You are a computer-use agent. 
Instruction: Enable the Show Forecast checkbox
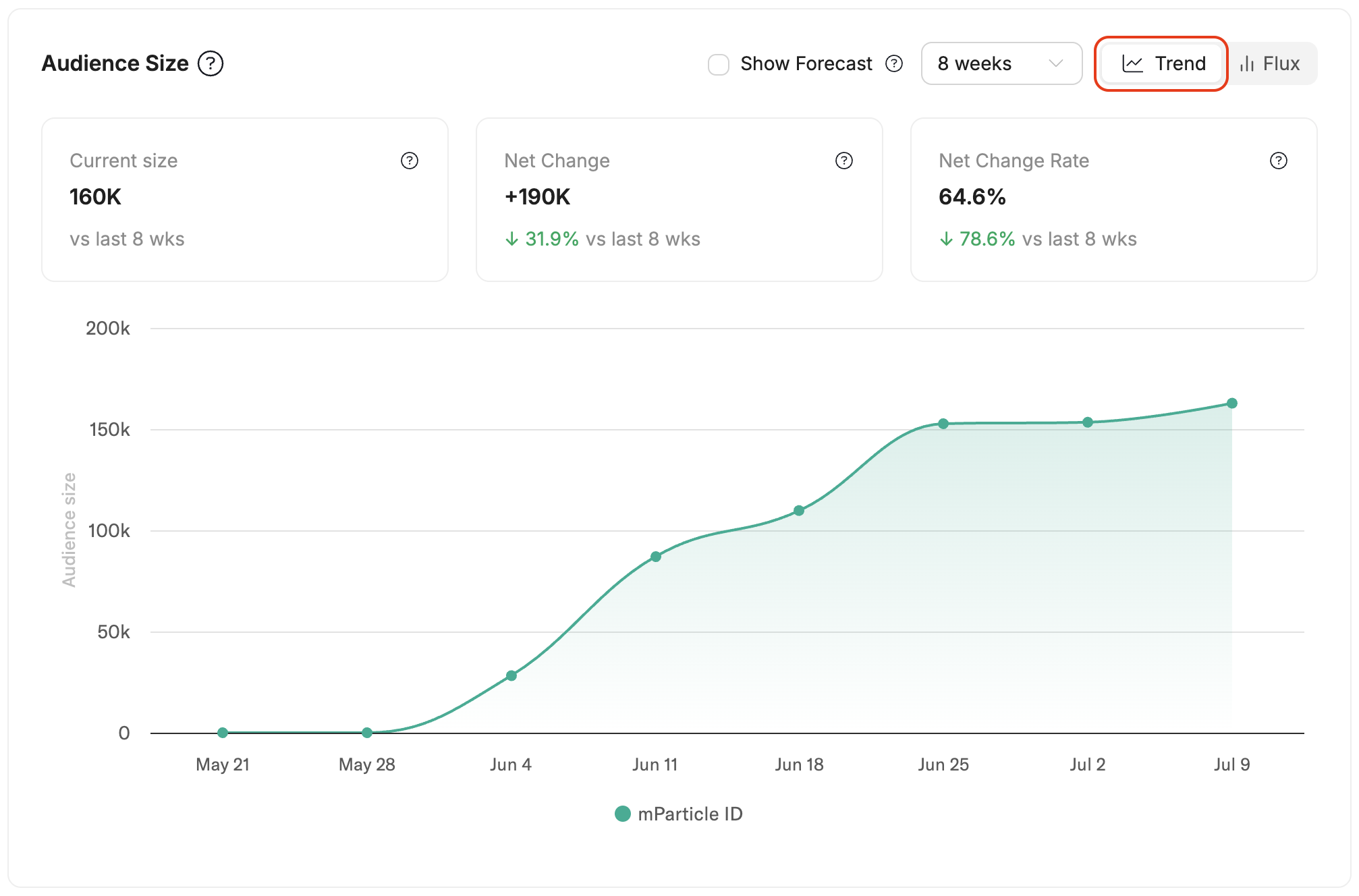click(x=719, y=65)
